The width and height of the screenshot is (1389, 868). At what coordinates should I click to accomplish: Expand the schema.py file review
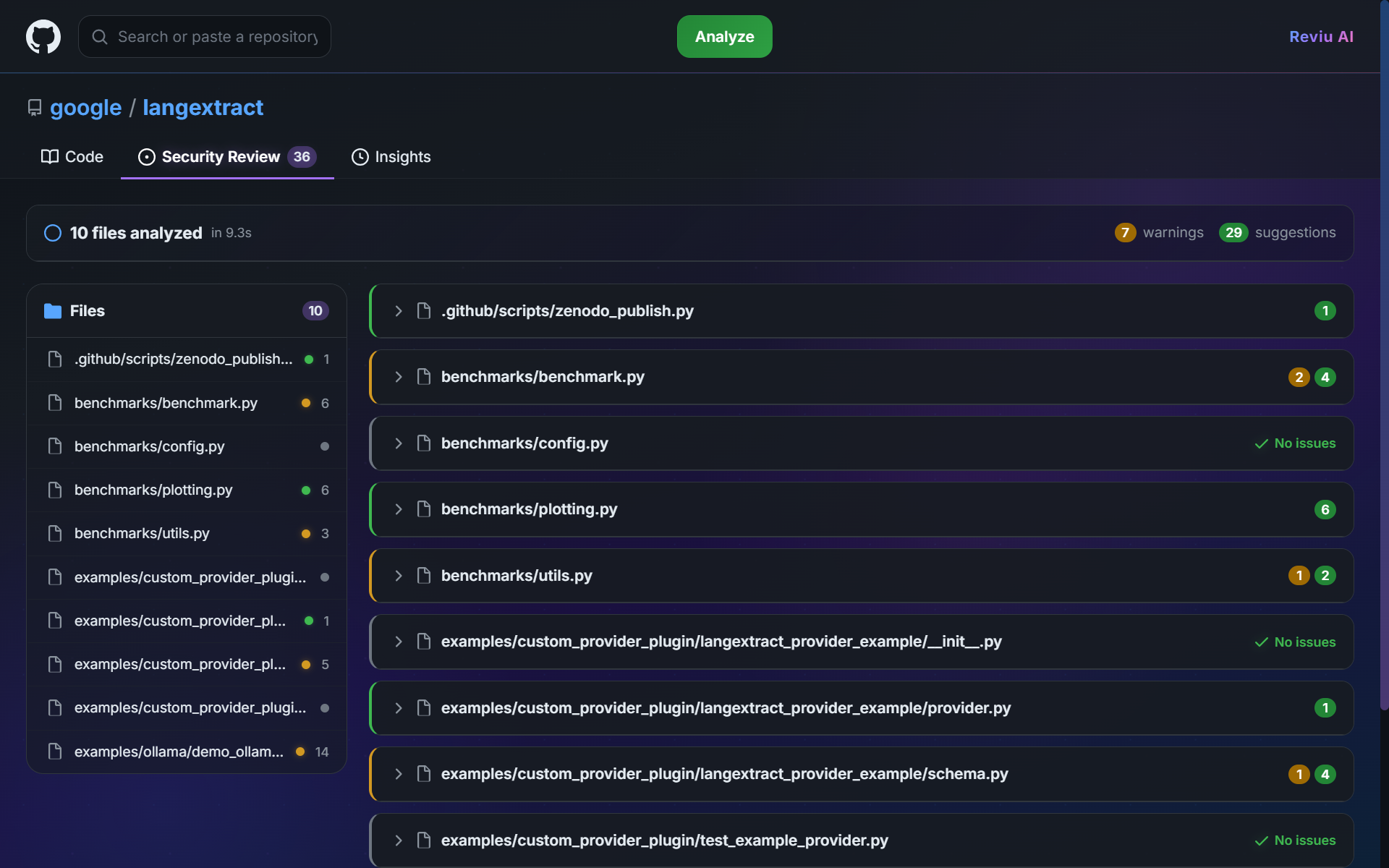[399, 774]
